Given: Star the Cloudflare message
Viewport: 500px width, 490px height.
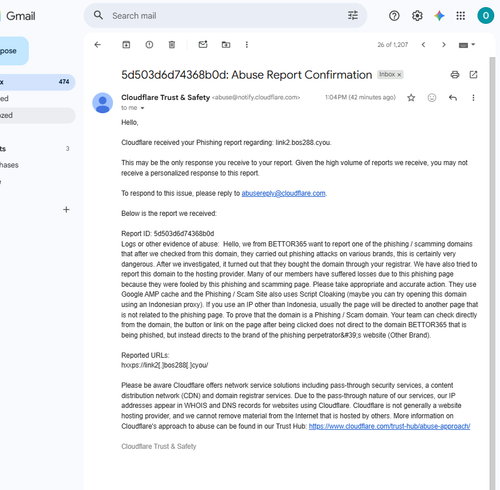Looking at the screenshot, I should coord(411,98).
